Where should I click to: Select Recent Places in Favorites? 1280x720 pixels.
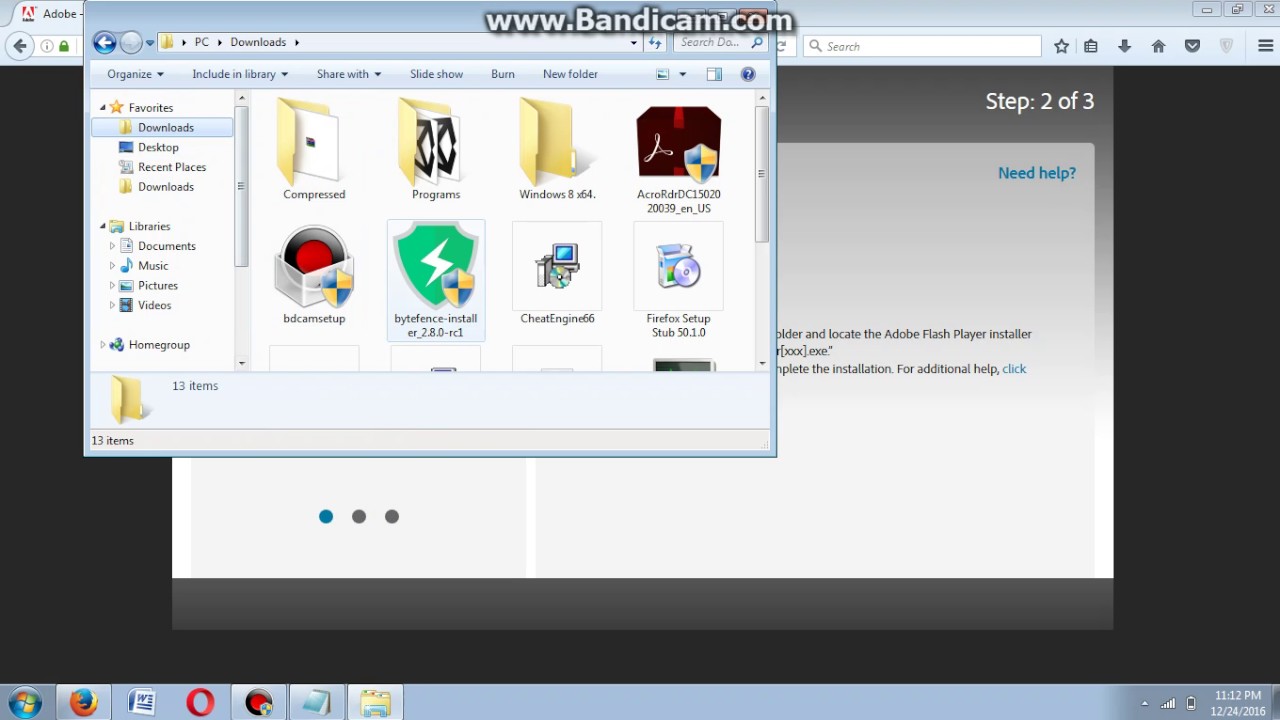pos(171,167)
